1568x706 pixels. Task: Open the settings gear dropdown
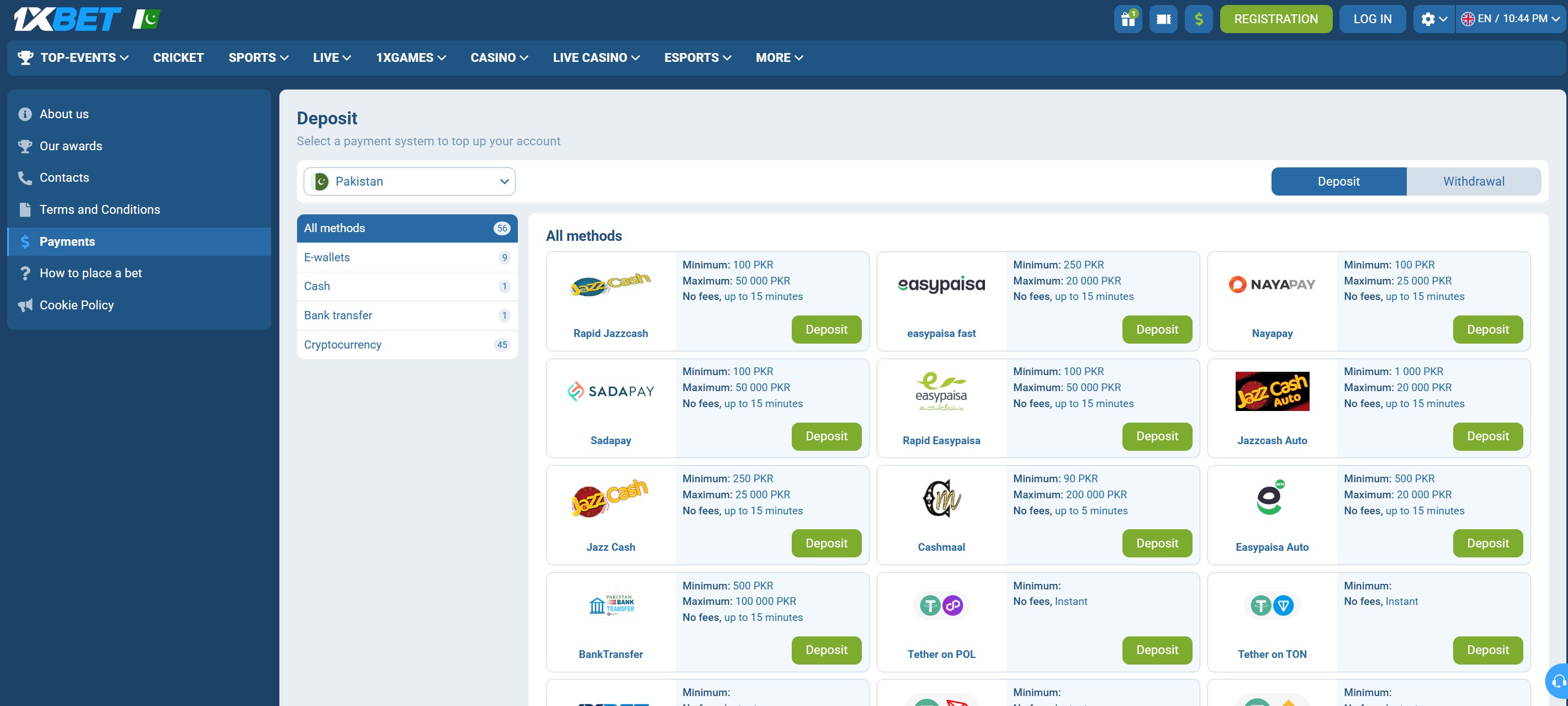[1433, 19]
